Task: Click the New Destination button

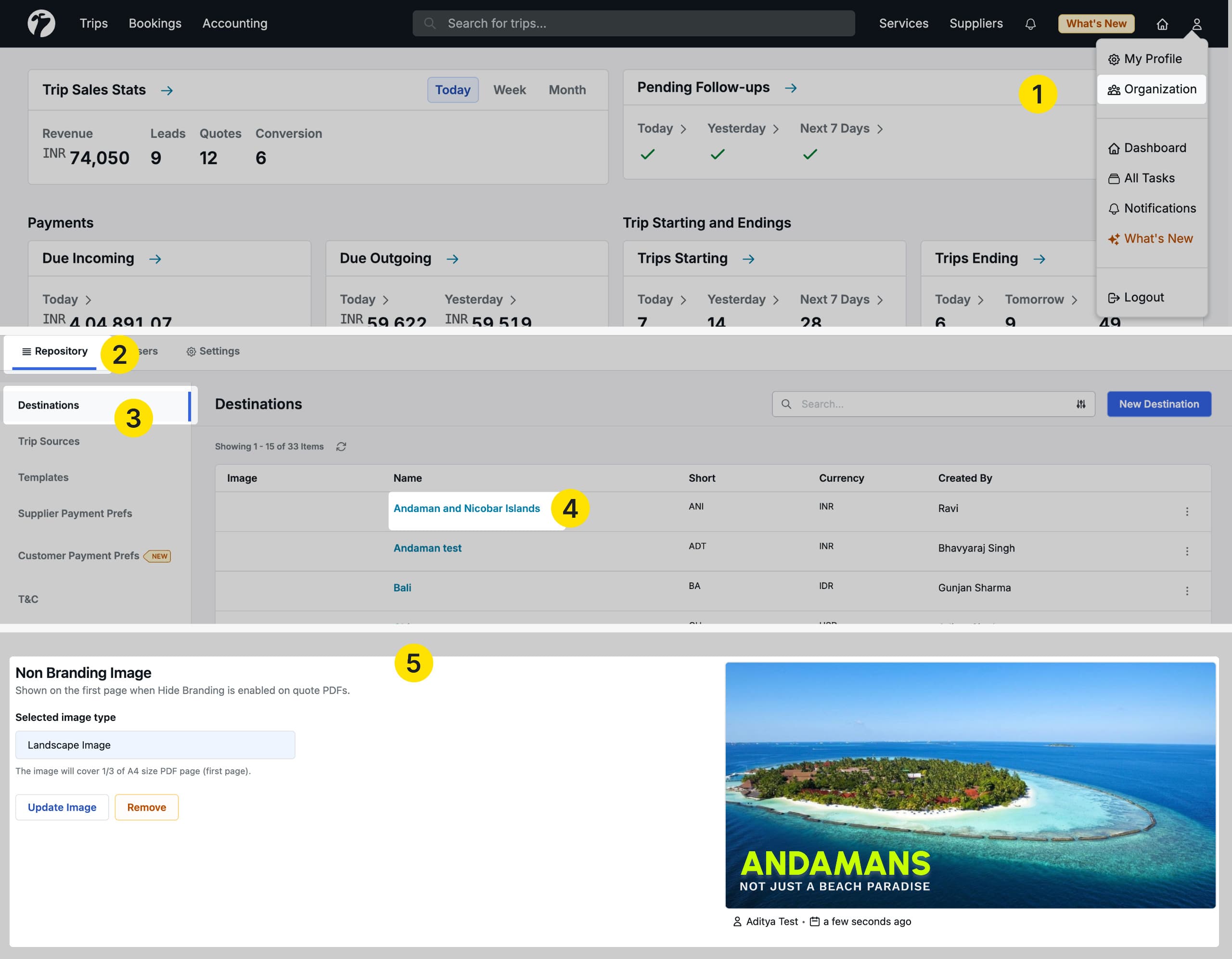Action: click(1159, 404)
